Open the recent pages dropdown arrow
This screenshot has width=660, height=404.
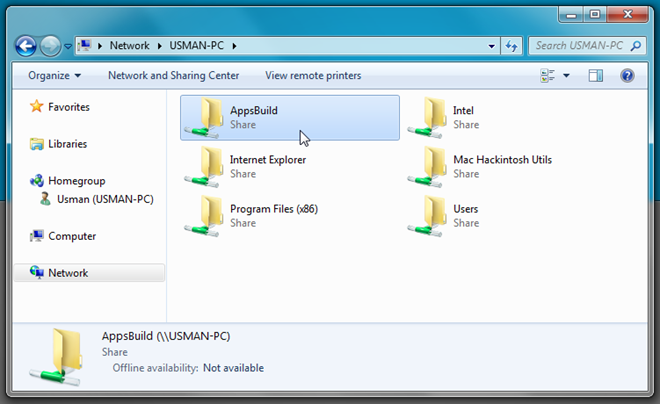coord(68,46)
